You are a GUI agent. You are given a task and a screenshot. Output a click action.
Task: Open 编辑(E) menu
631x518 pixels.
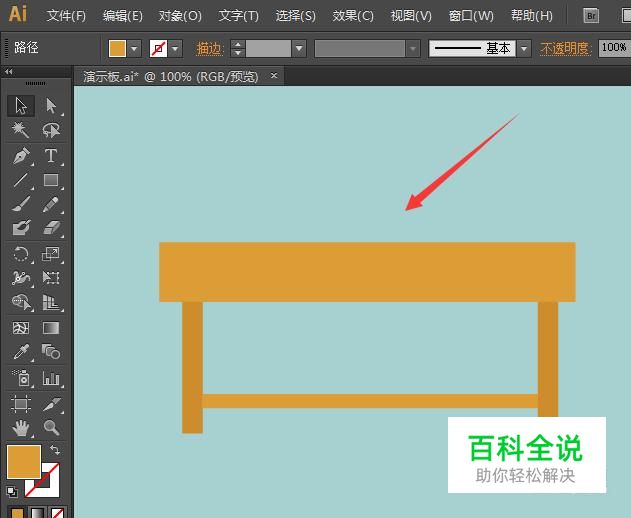tap(122, 16)
